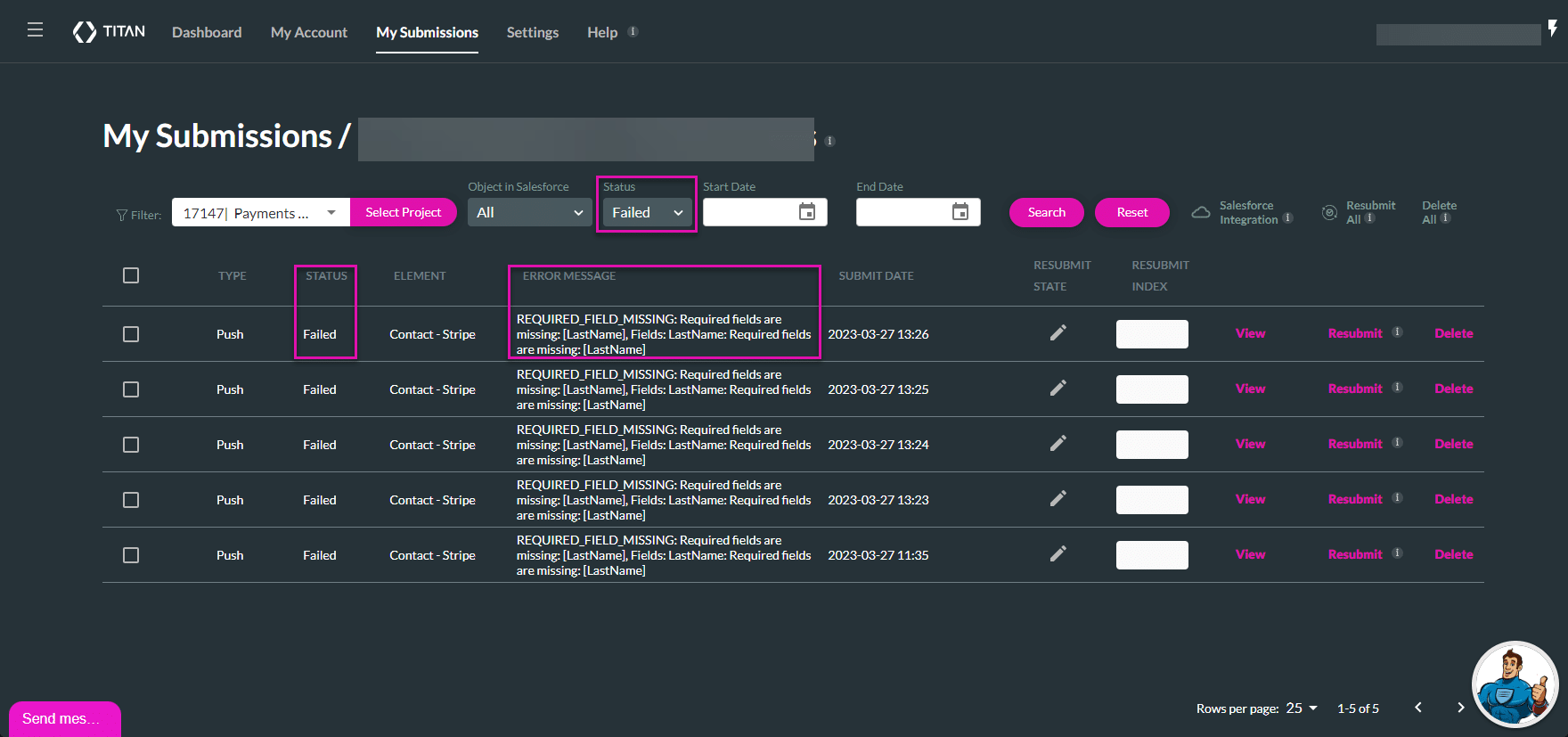Viewport: 1568px width, 737px height.
Task: Expand the Rows per page dropdown
Action: [1302, 708]
